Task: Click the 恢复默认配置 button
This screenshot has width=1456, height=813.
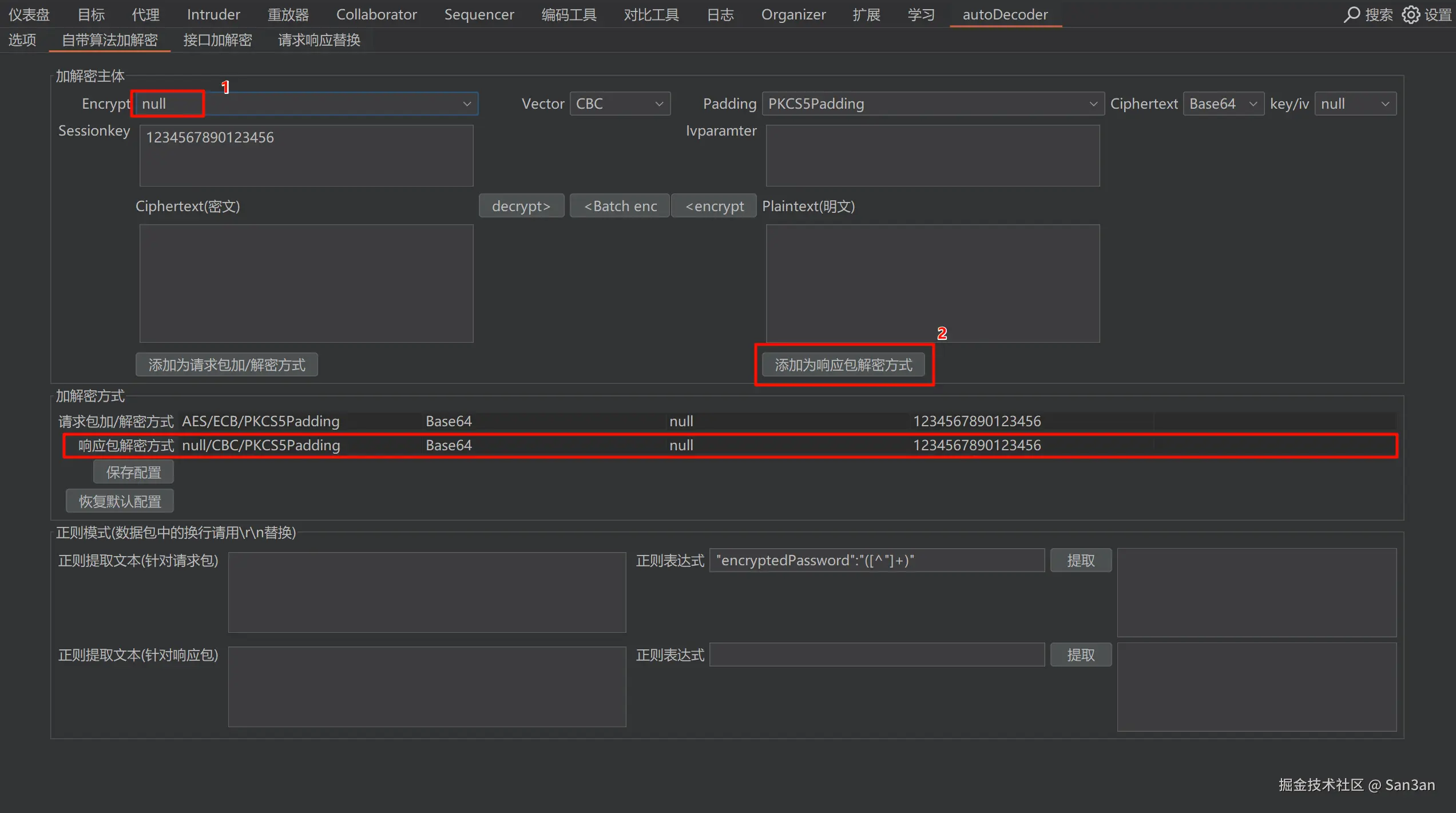Action: [120, 501]
